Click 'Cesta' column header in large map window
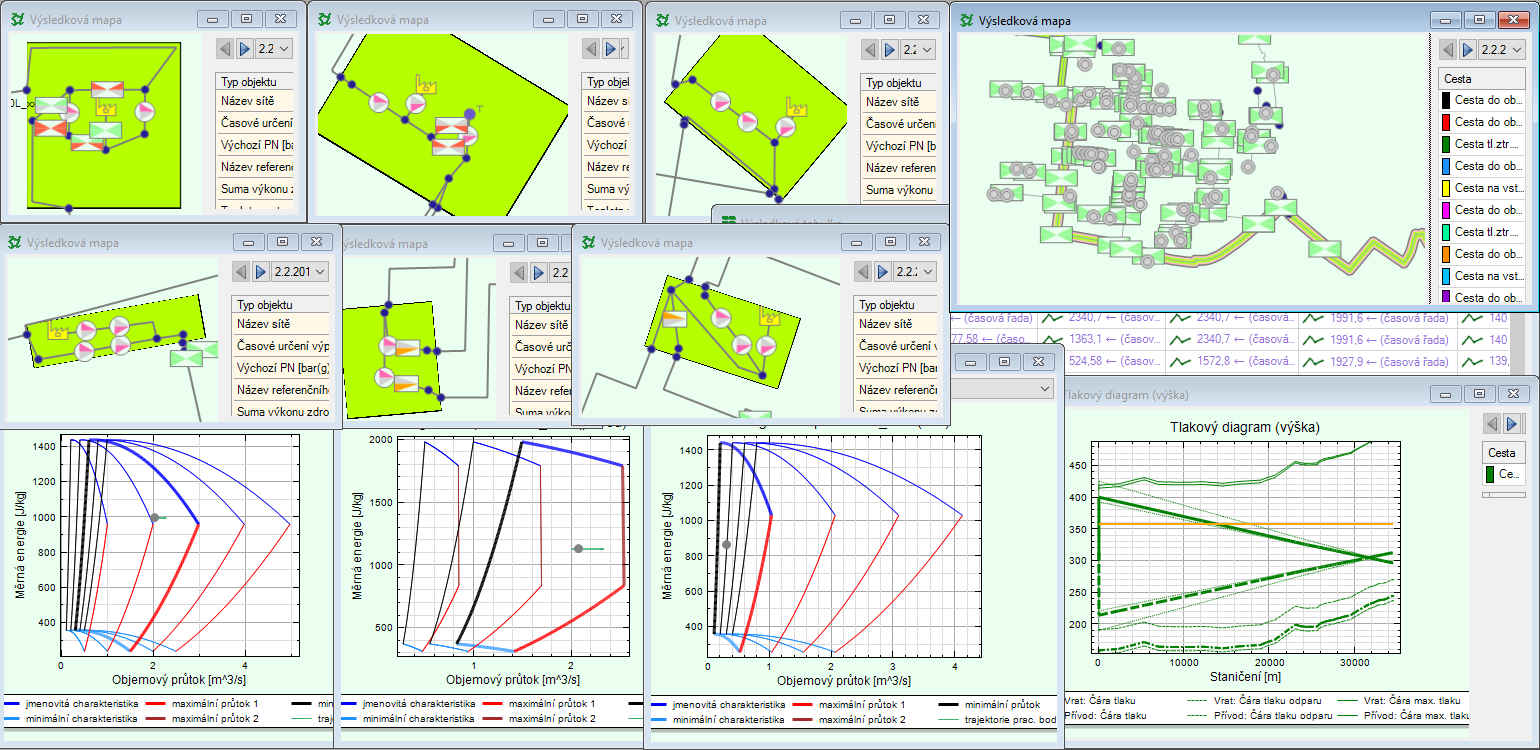The height and width of the screenshot is (750, 1540). [x=1482, y=78]
